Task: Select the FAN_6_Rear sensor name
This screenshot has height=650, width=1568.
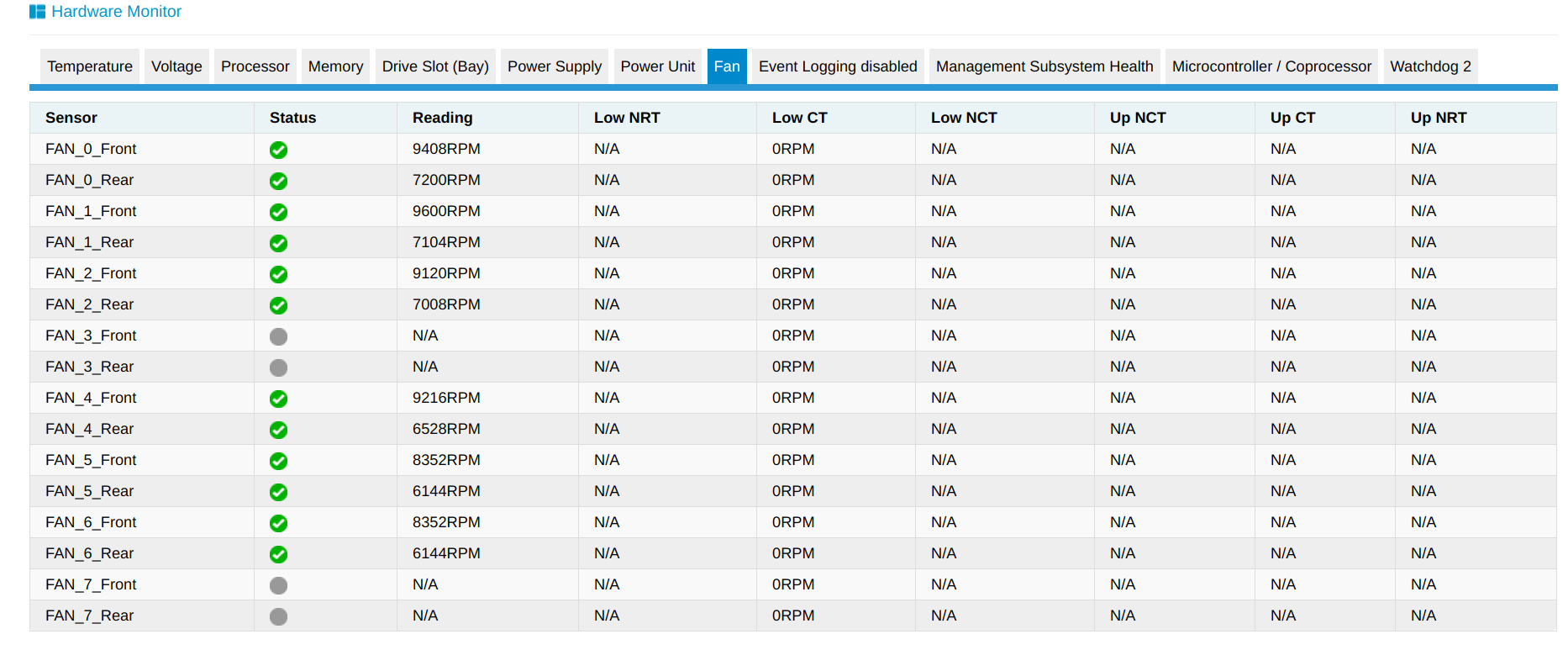Action: (x=90, y=553)
